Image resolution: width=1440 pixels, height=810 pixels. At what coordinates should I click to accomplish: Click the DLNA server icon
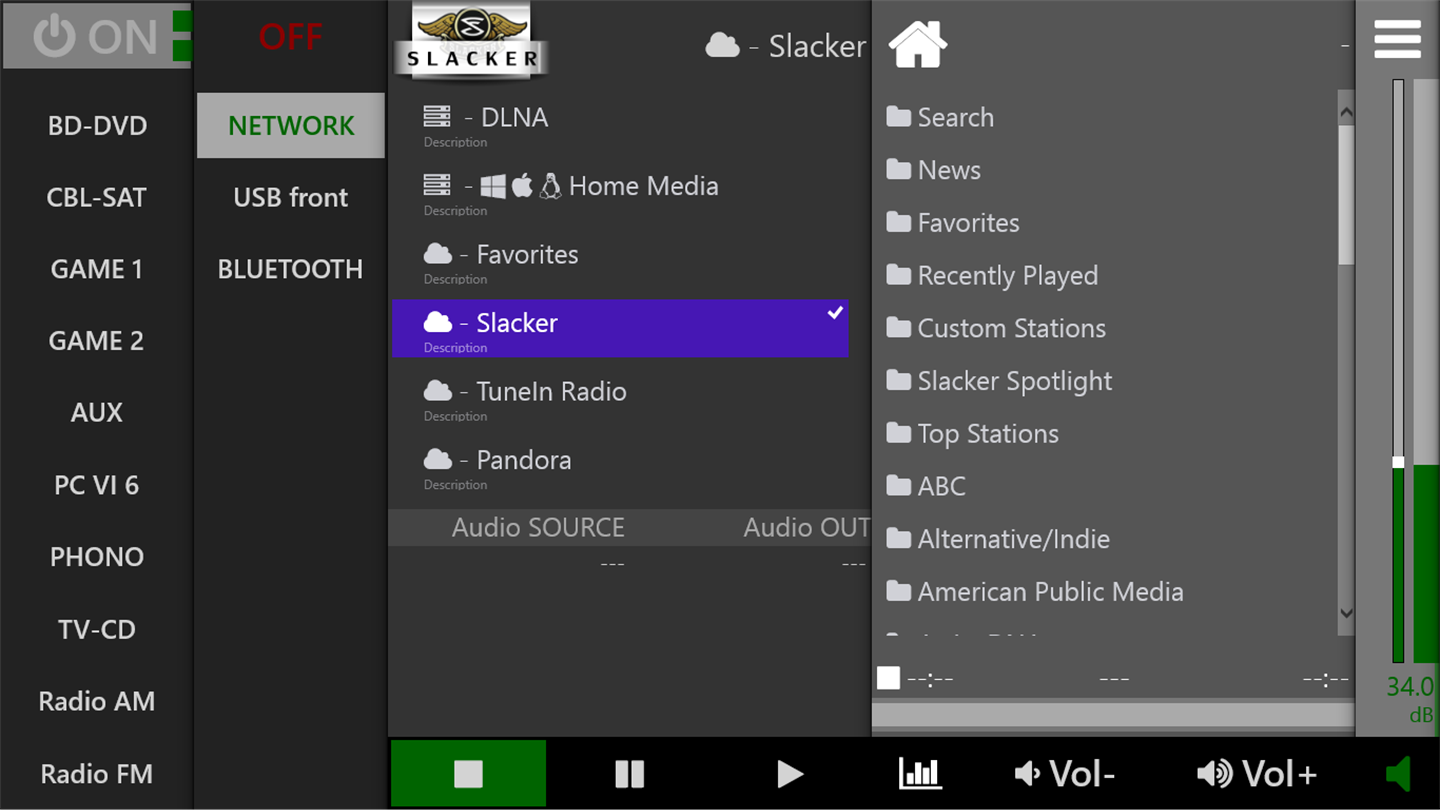[x=437, y=117]
